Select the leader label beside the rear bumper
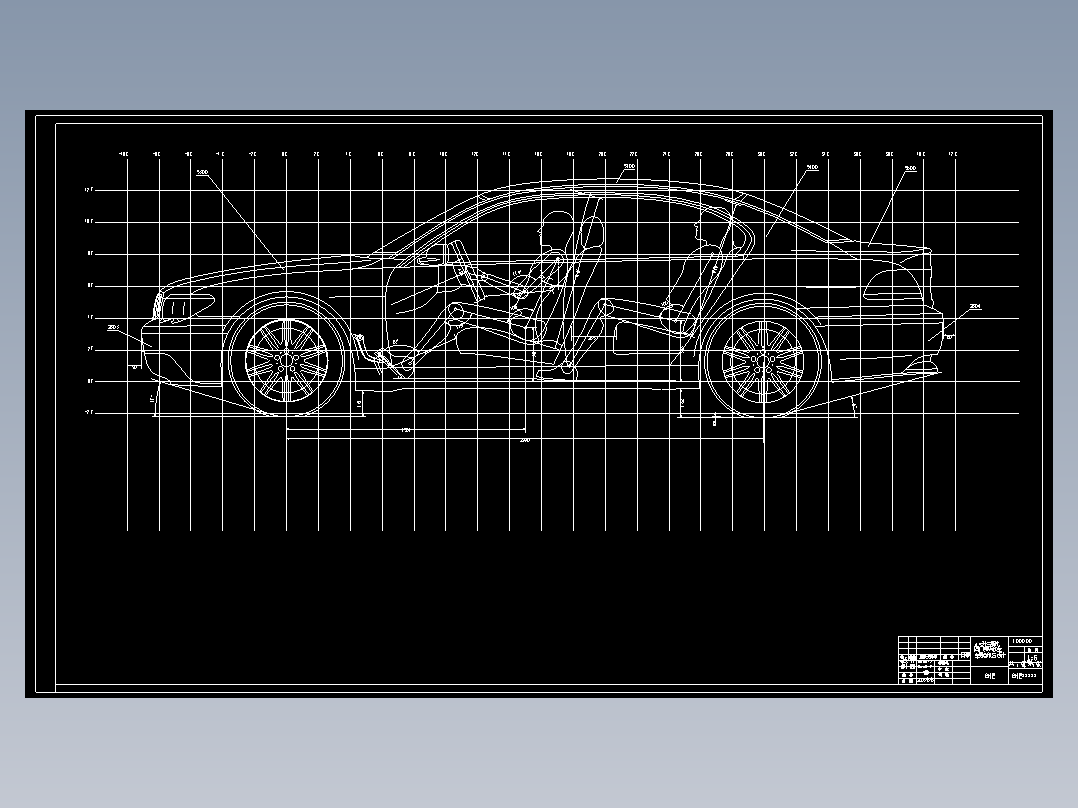Viewport: 1078px width, 808px height. point(975,306)
